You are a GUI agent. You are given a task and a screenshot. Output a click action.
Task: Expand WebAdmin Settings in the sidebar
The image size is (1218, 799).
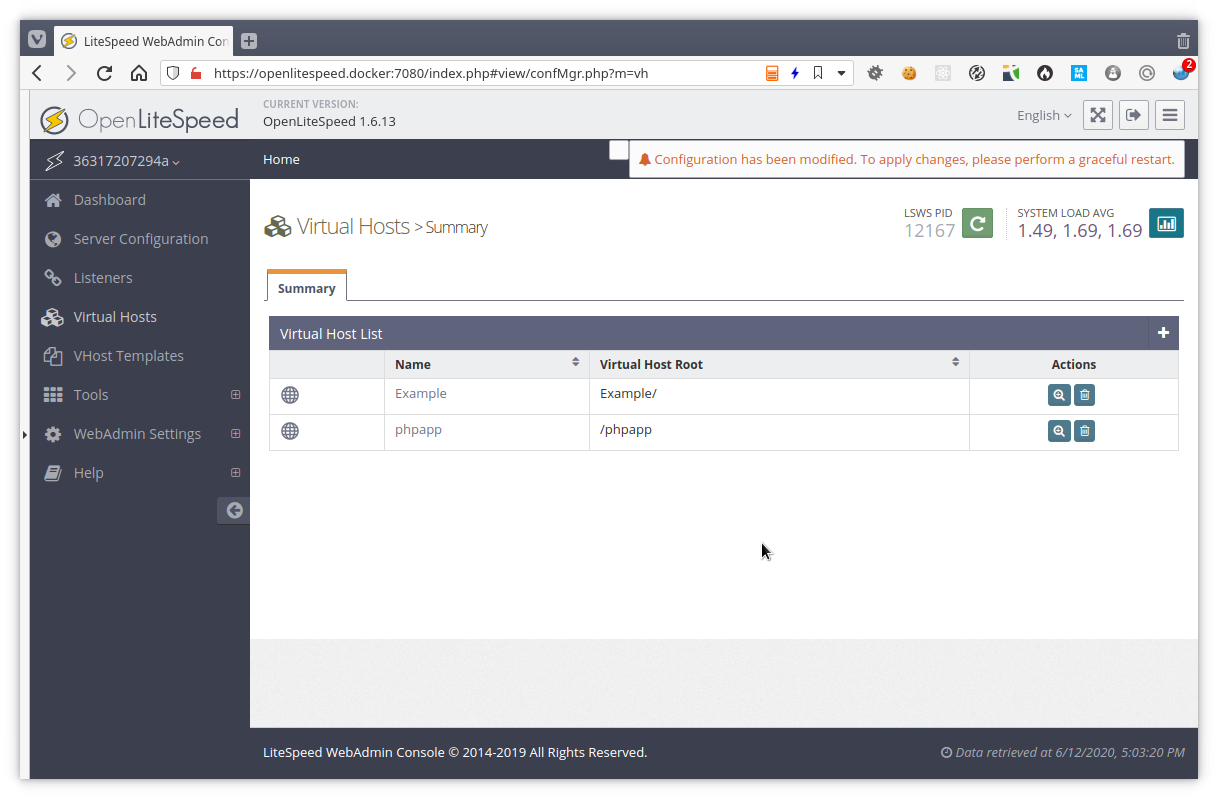pyautogui.click(x=236, y=433)
